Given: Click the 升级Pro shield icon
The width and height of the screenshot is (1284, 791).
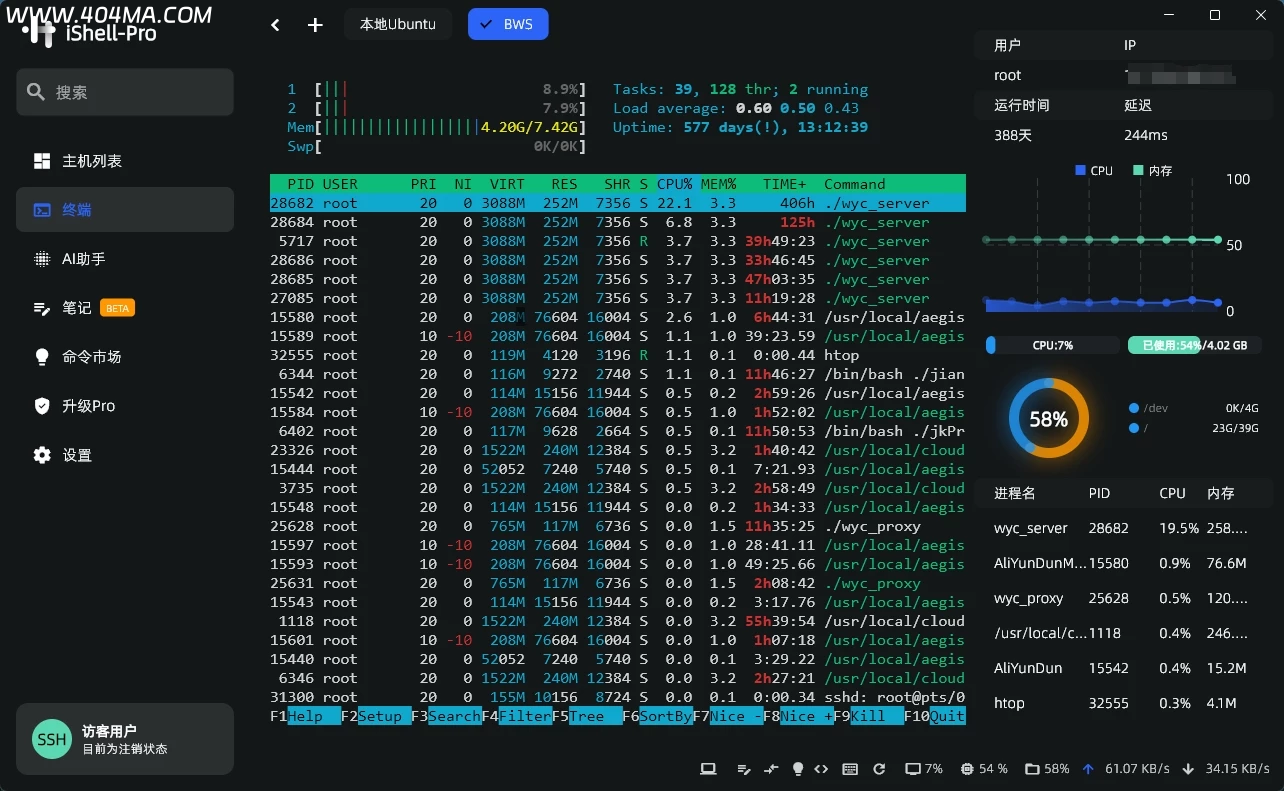Looking at the screenshot, I should [42, 406].
